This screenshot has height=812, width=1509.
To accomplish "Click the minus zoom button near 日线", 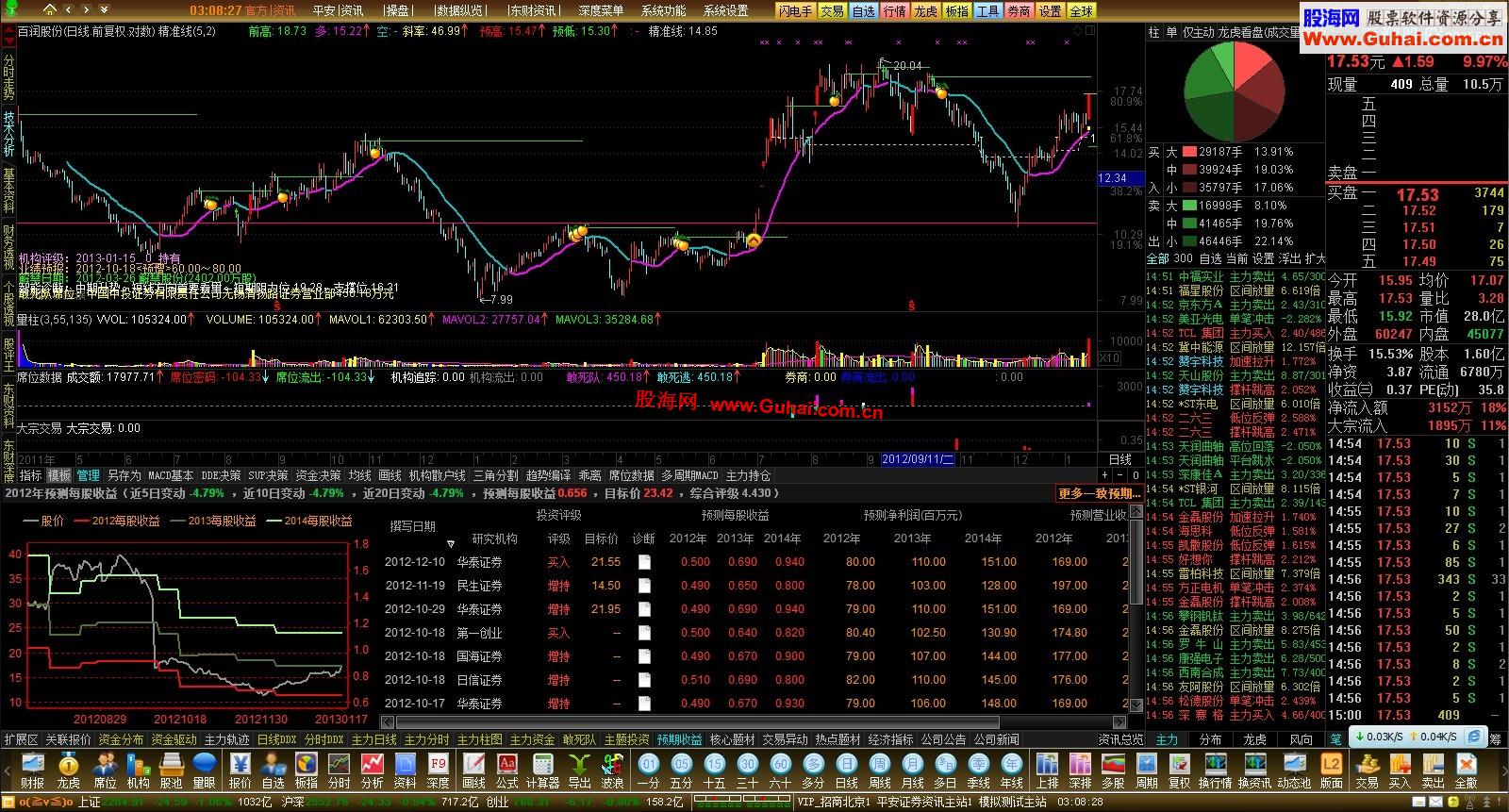I will pyautogui.click(x=1121, y=475).
